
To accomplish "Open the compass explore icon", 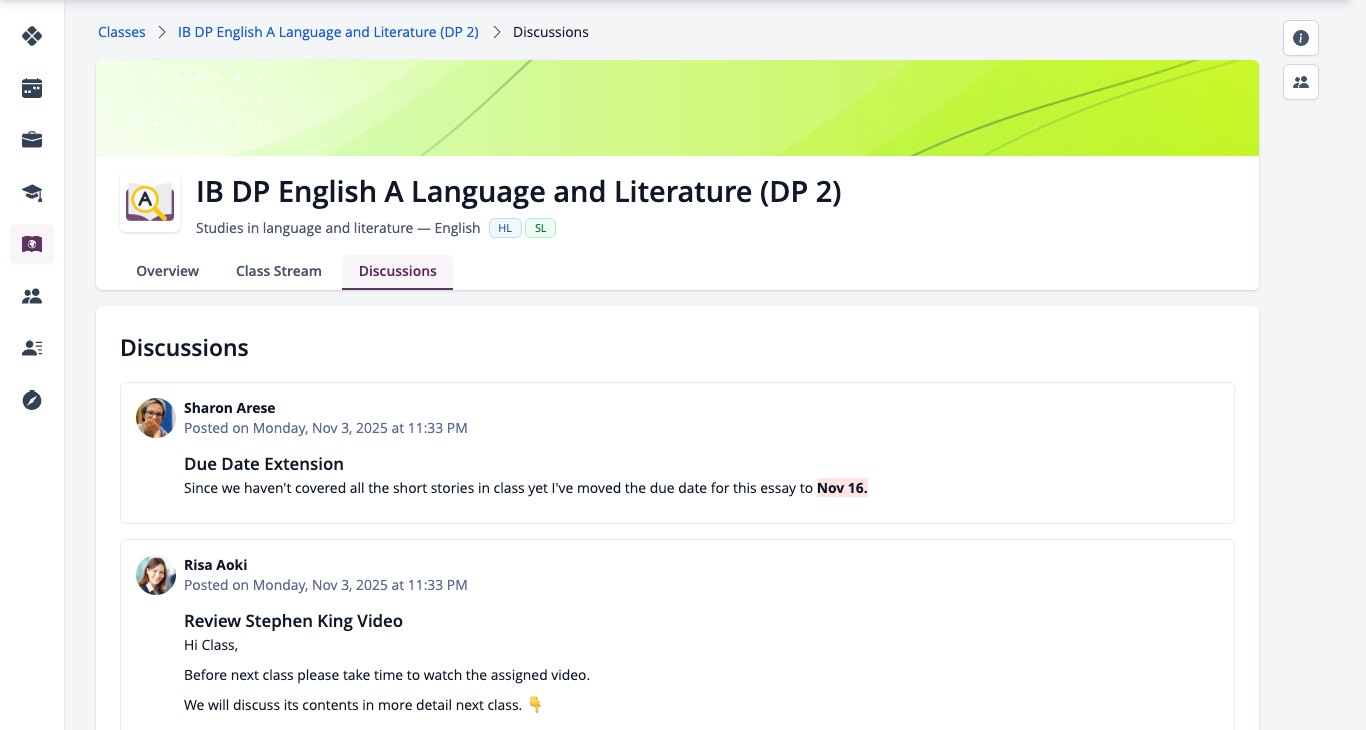I will (x=32, y=400).
